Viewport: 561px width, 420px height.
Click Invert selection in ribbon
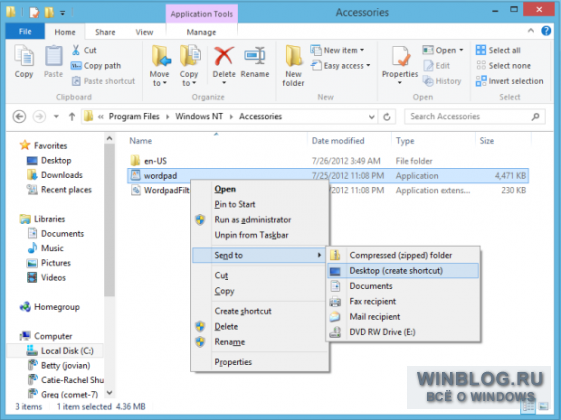pos(509,81)
